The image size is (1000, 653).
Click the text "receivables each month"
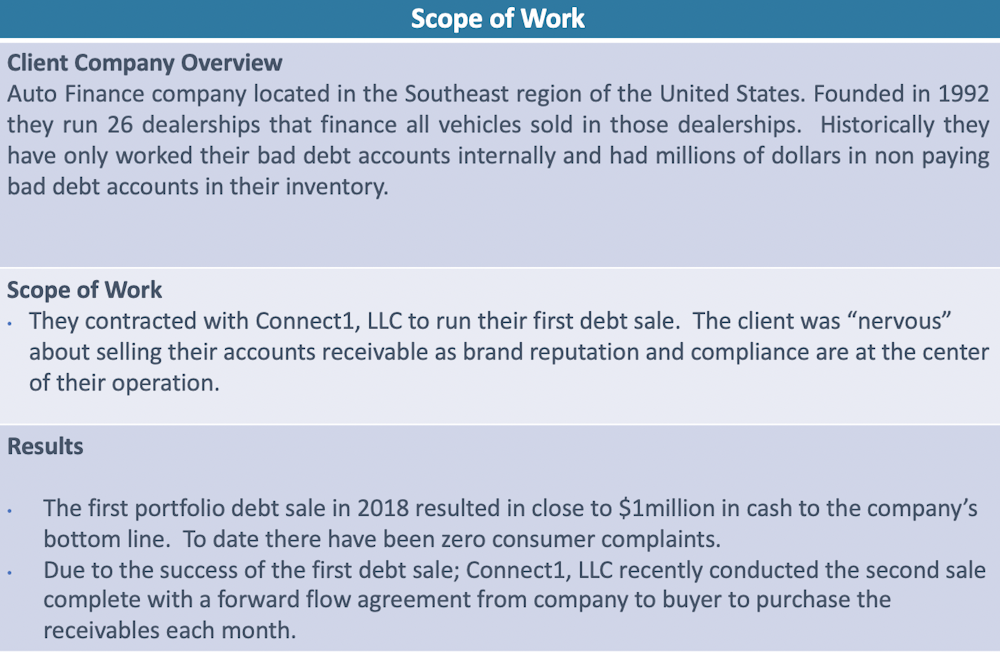(170, 630)
